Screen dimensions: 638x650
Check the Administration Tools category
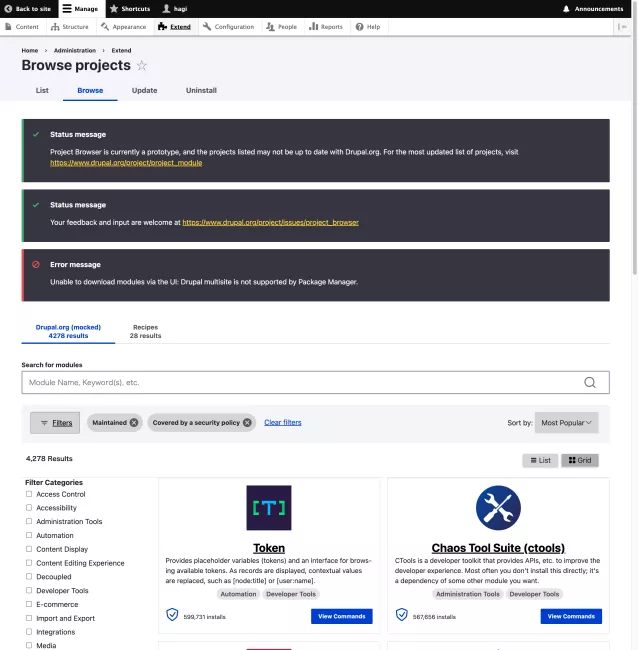point(29,521)
